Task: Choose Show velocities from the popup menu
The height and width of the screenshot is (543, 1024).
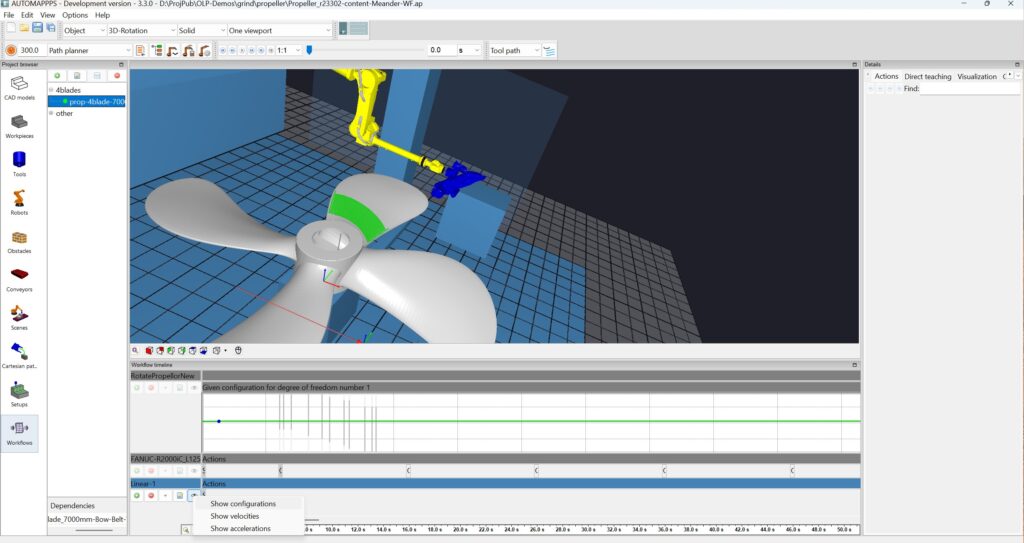Action: click(234, 516)
